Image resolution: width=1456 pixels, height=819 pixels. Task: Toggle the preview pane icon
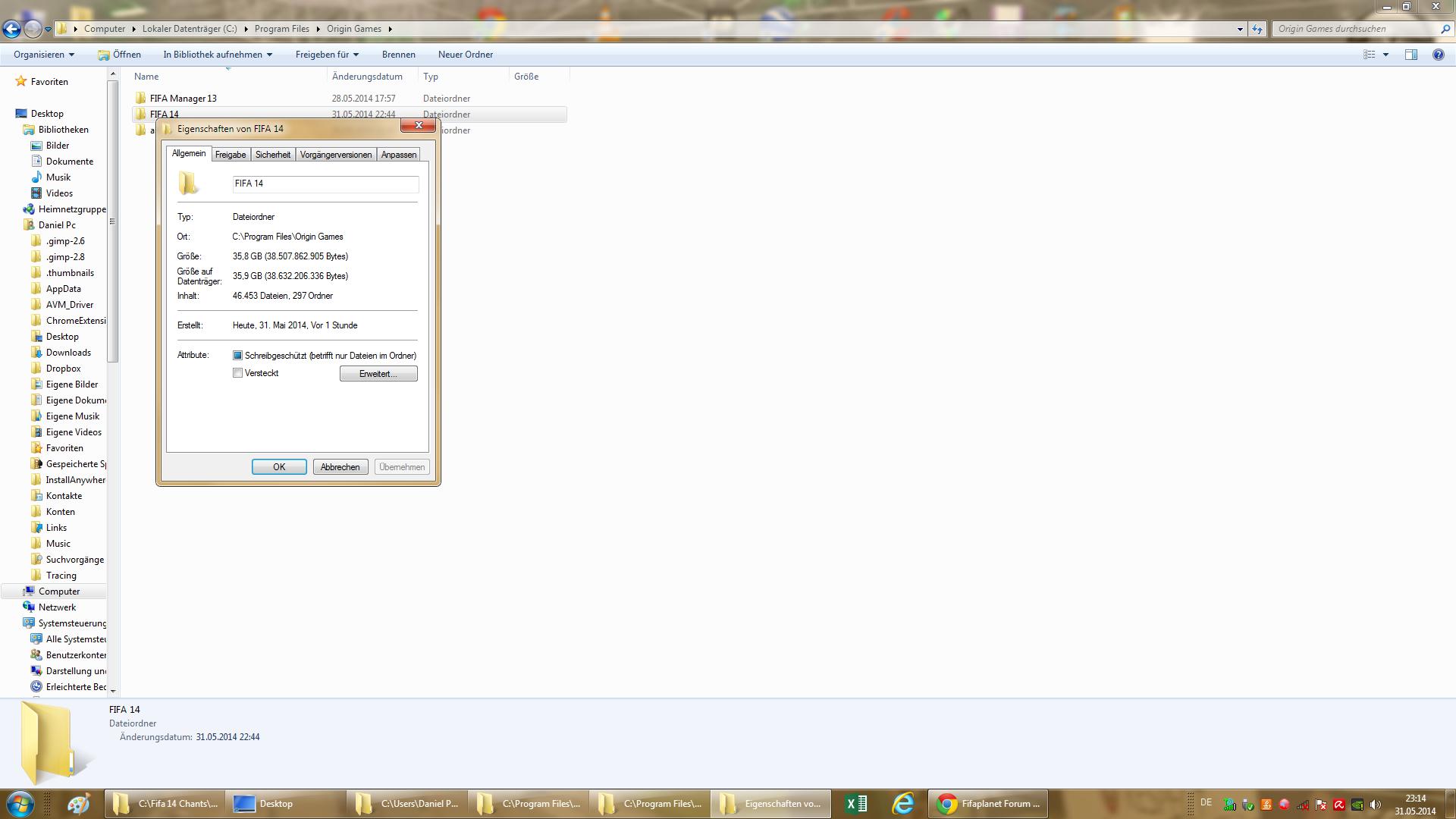[x=1410, y=55]
